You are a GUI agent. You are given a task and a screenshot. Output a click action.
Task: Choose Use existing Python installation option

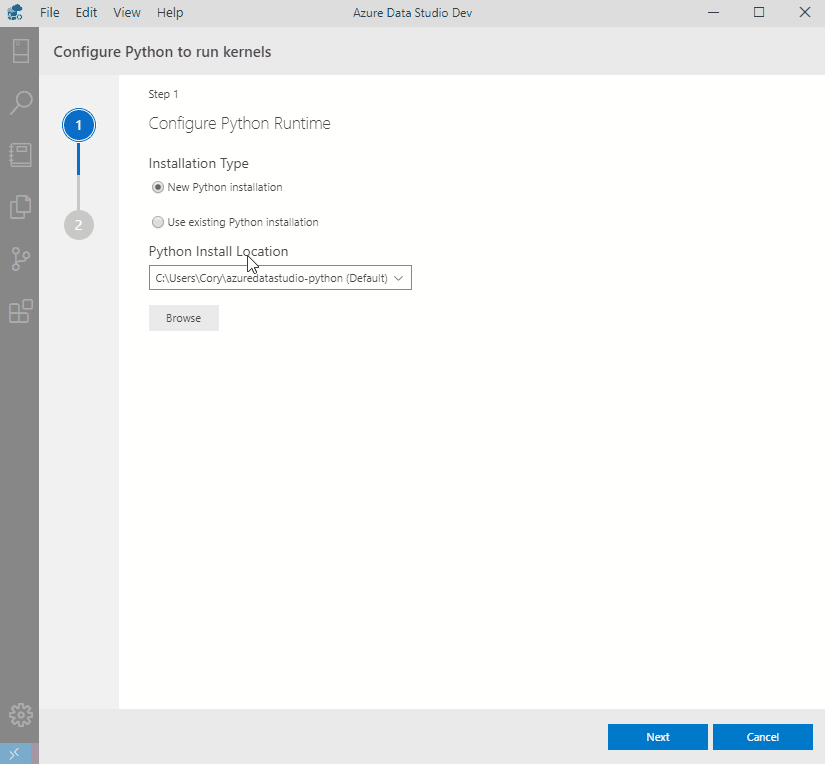pyautogui.click(x=158, y=222)
